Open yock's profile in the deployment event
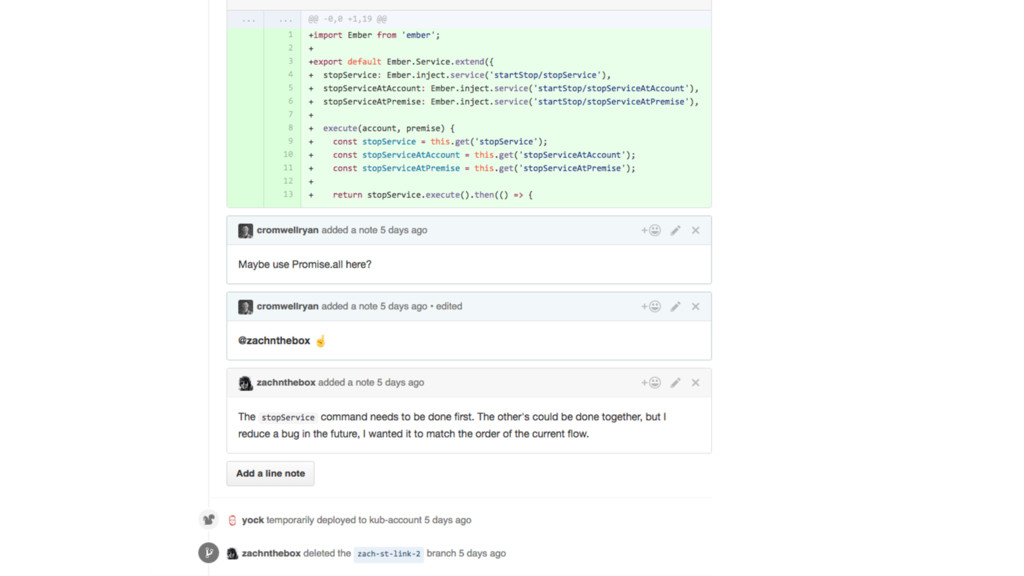The image size is (1024, 576). point(253,520)
